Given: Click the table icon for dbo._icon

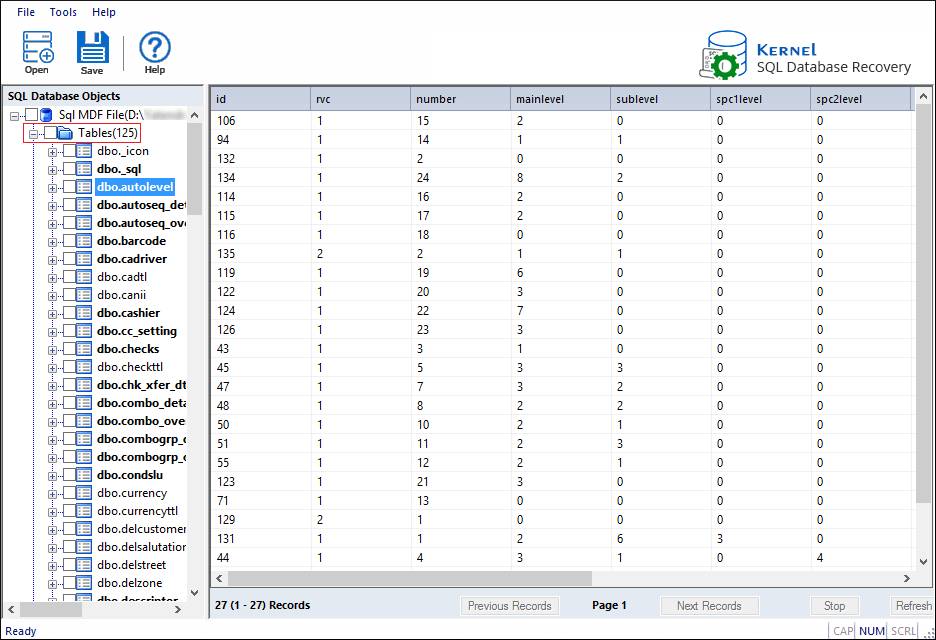Looking at the screenshot, I should 84,151.
